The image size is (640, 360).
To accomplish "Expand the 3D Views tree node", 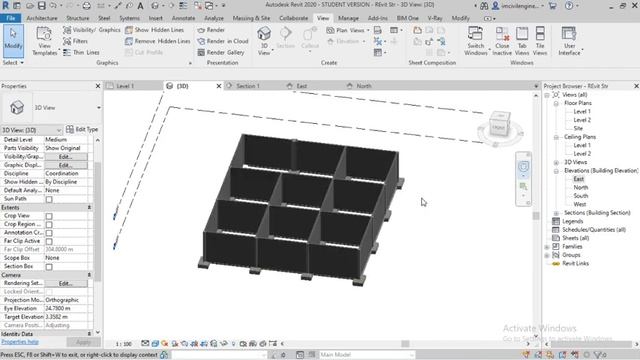I will (x=556, y=162).
